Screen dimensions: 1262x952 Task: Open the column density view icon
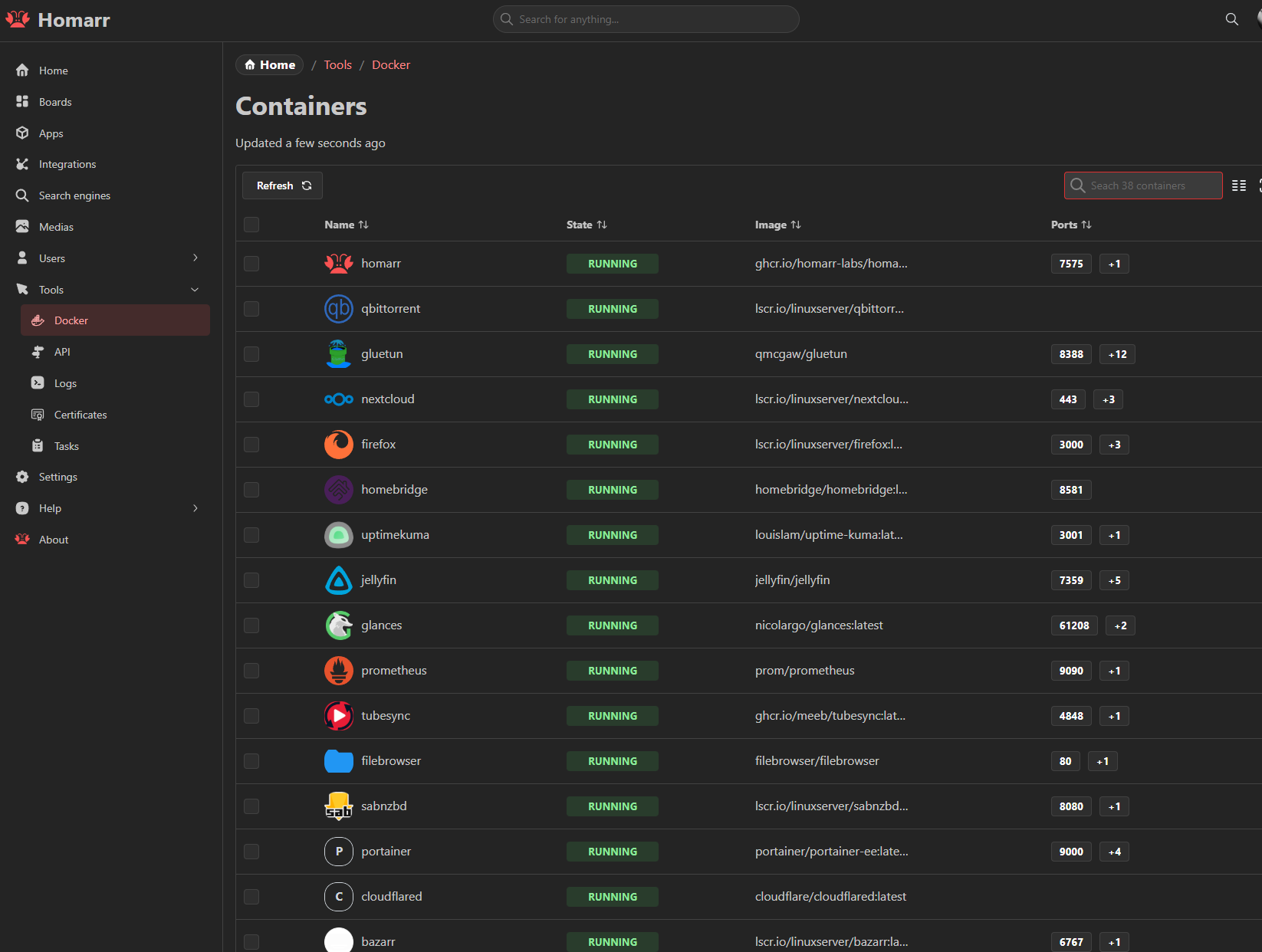pyautogui.click(x=1239, y=185)
